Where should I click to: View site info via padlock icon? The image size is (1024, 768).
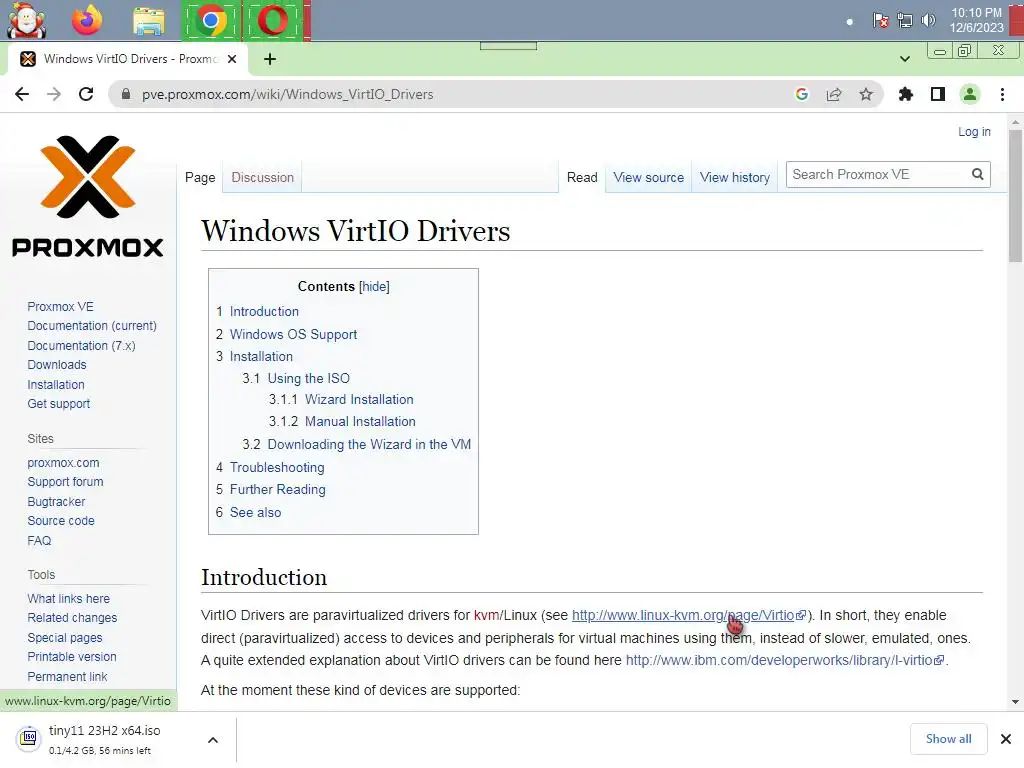[x=126, y=94]
